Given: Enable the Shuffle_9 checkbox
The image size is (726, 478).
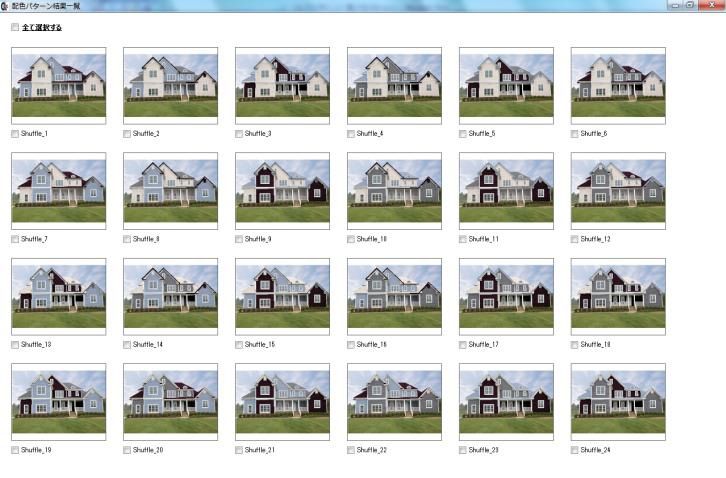Looking at the screenshot, I should click(239, 239).
